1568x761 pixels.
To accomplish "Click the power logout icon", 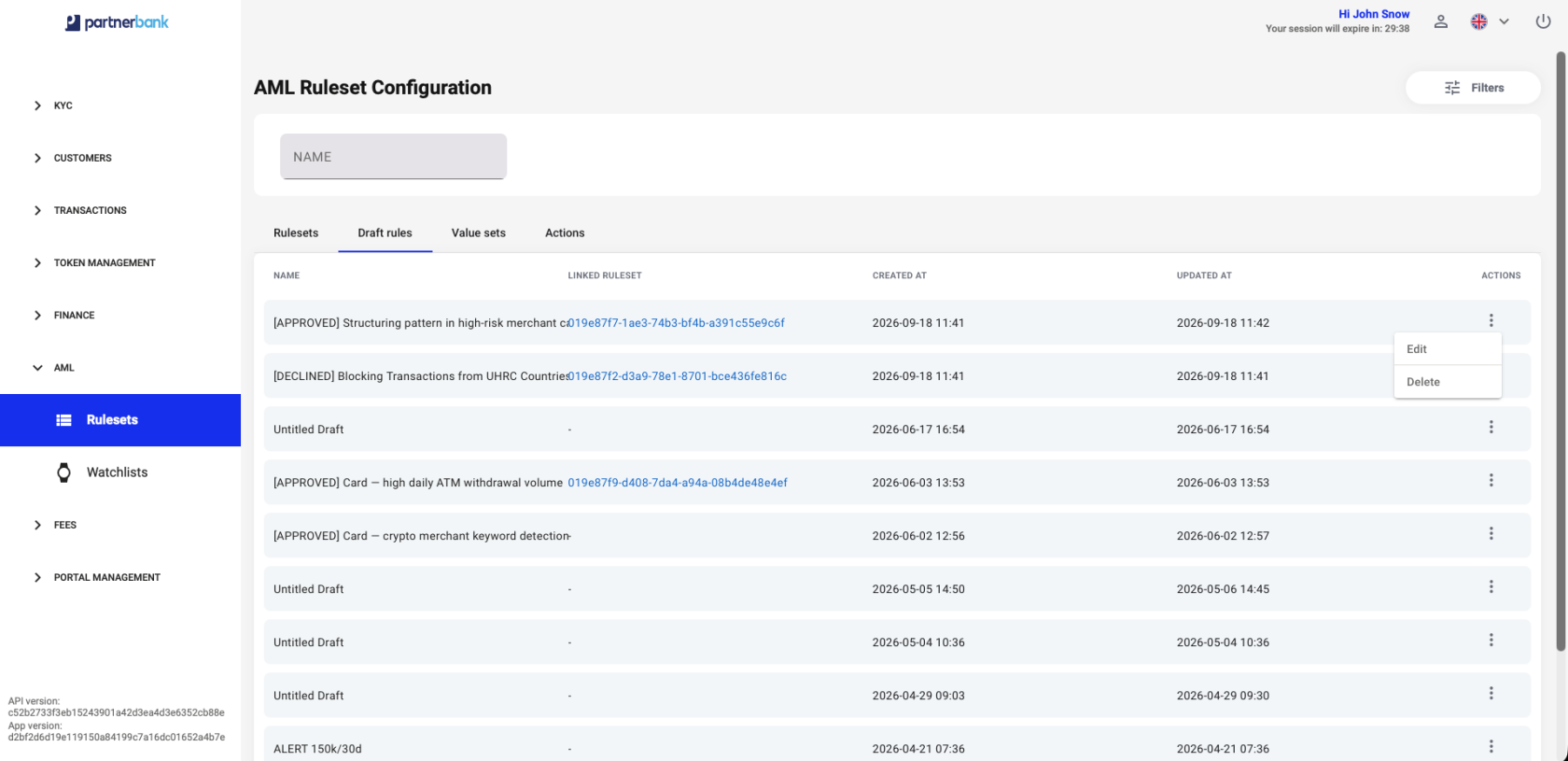I will point(1543,21).
